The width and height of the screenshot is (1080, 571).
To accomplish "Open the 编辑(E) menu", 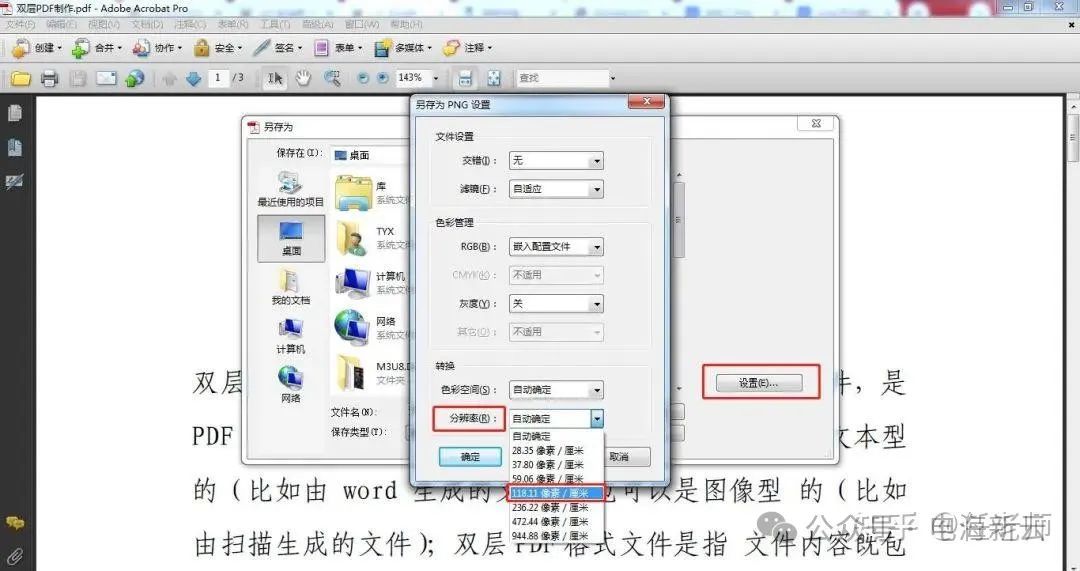I will 61,24.
